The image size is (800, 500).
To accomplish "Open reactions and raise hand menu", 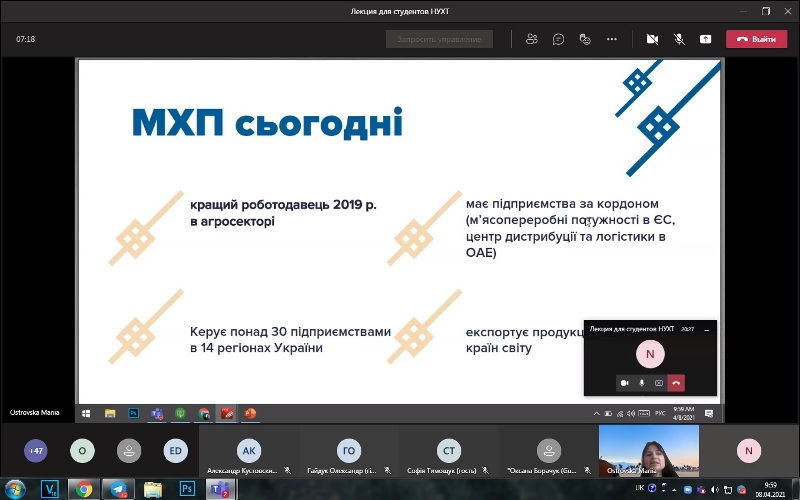I will click(585, 39).
